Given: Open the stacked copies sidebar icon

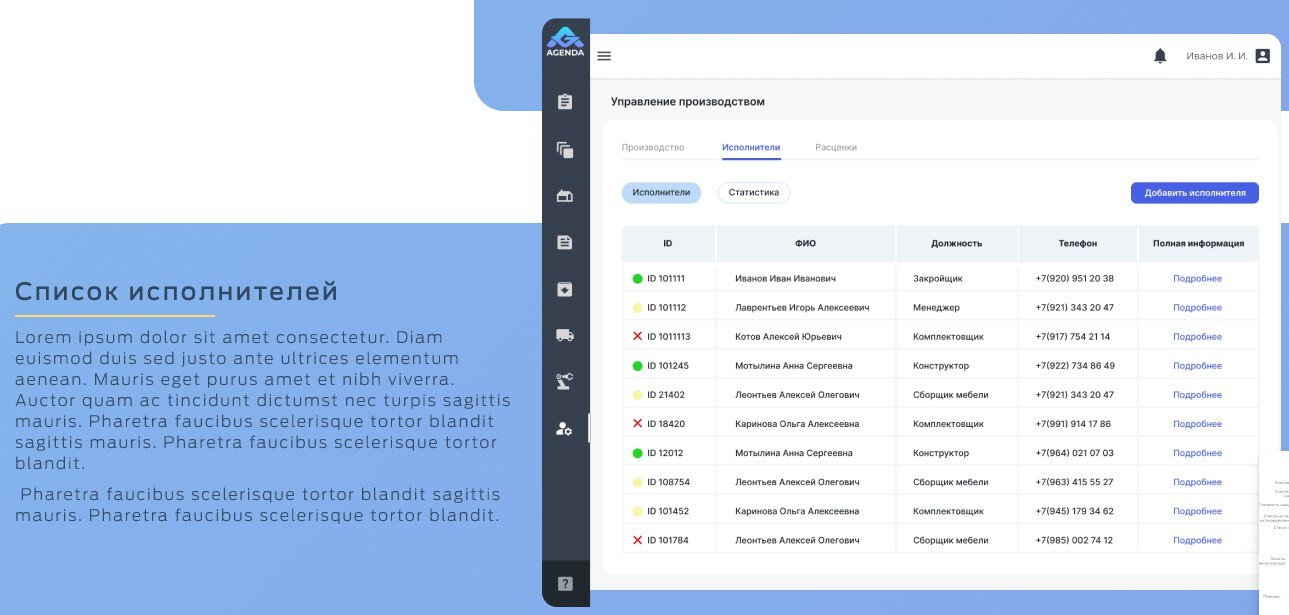Looking at the screenshot, I should click(x=565, y=150).
